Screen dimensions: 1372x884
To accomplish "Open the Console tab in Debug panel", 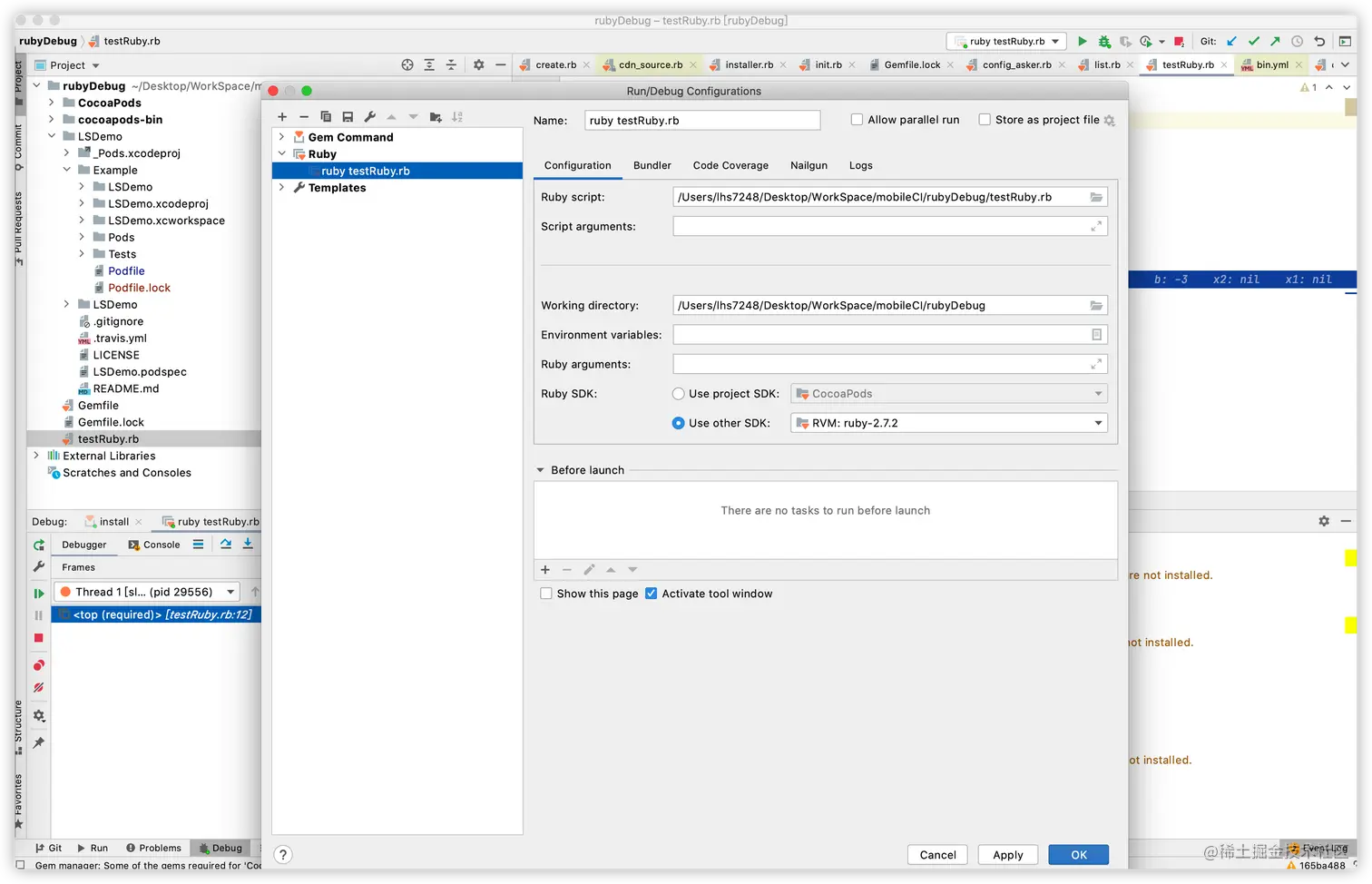I will 154,545.
